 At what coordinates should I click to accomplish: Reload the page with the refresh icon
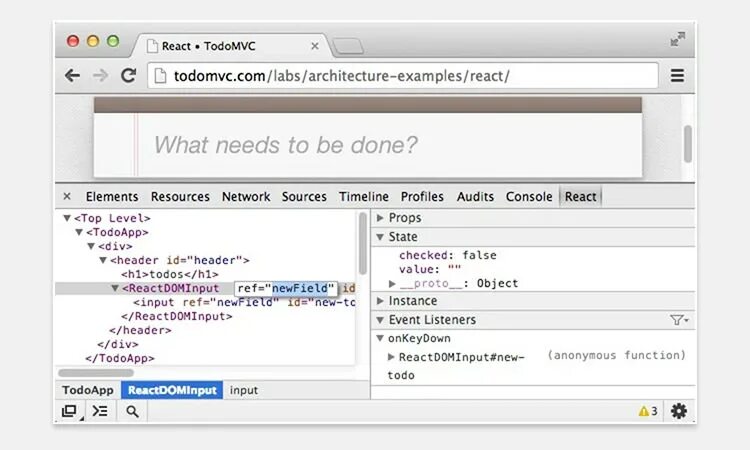[128, 75]
